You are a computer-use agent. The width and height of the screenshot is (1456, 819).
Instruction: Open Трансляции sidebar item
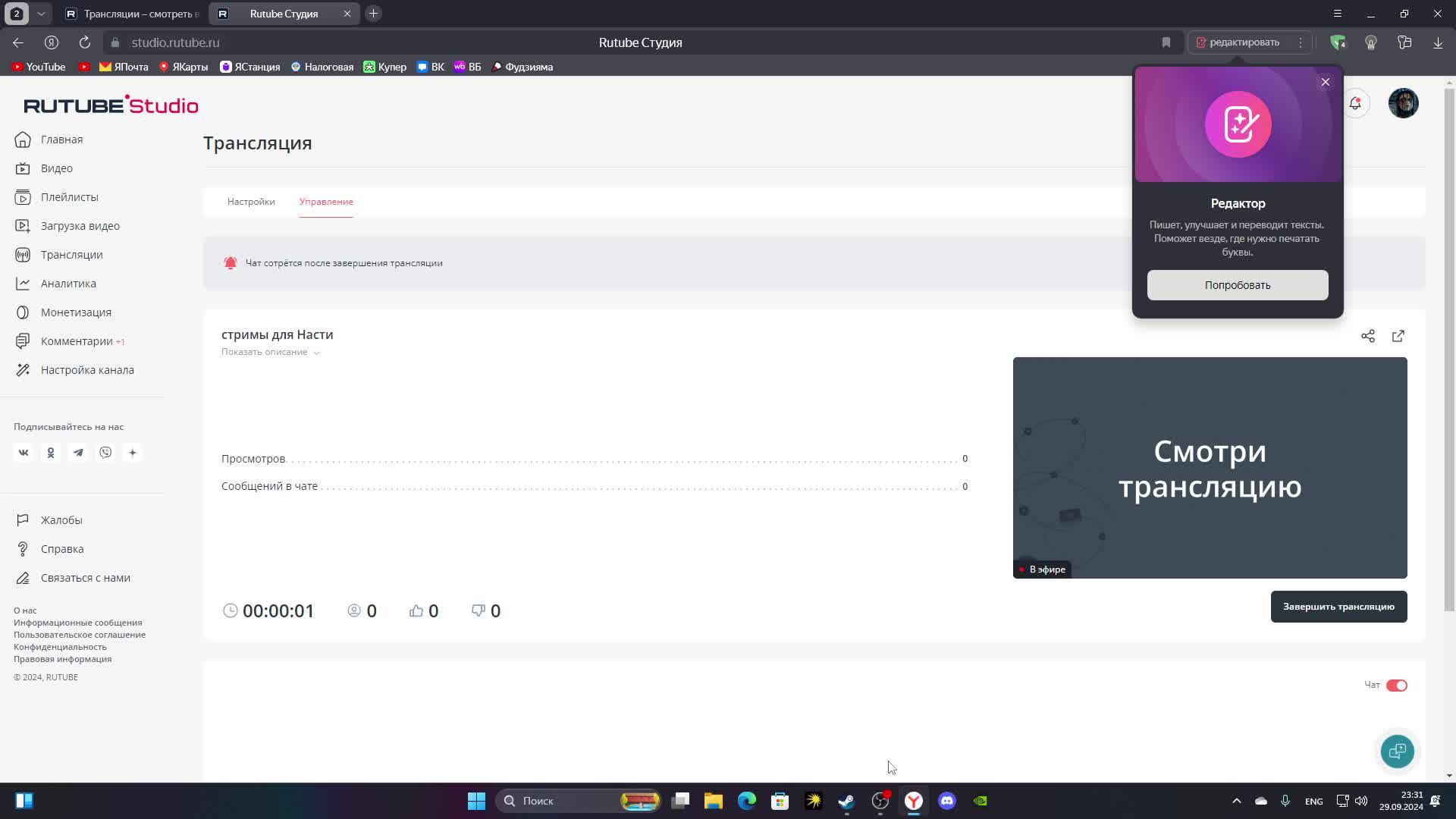pos(59,255)
